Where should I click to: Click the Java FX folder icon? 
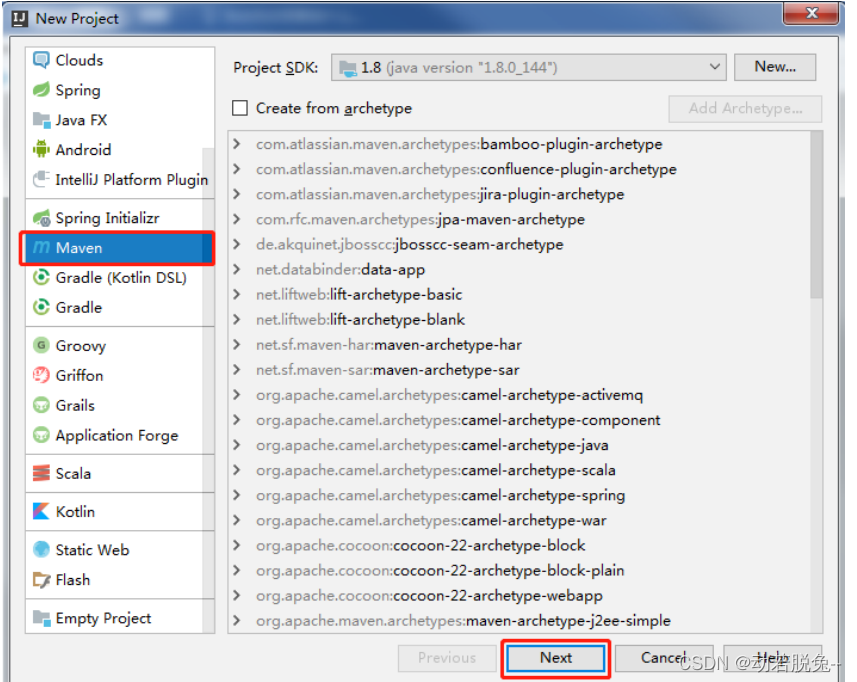pos(42,120)
